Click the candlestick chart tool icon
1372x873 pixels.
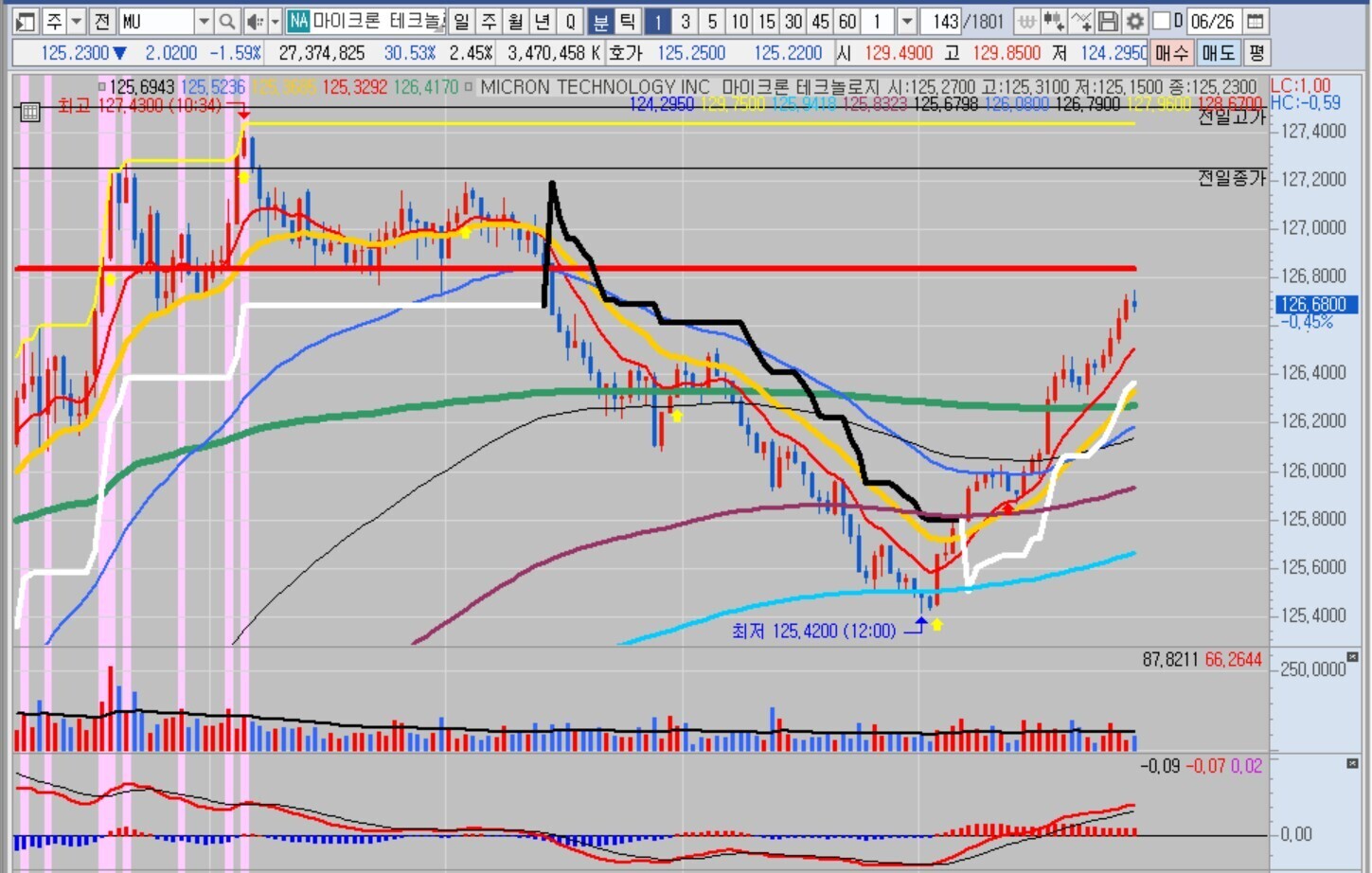point(1054,21)
